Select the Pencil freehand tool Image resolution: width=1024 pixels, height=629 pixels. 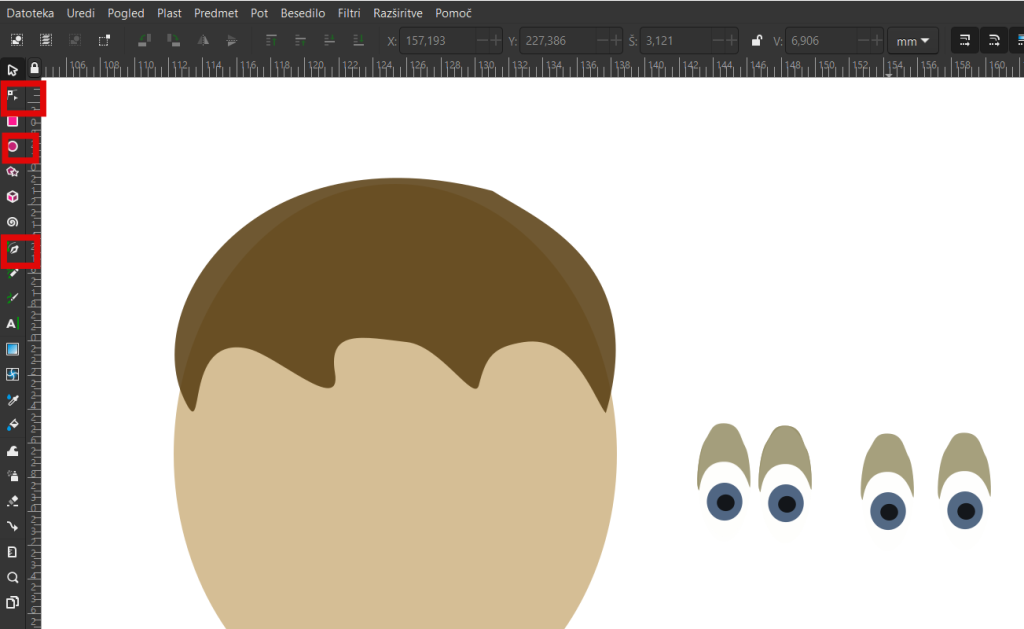point(12,273)
